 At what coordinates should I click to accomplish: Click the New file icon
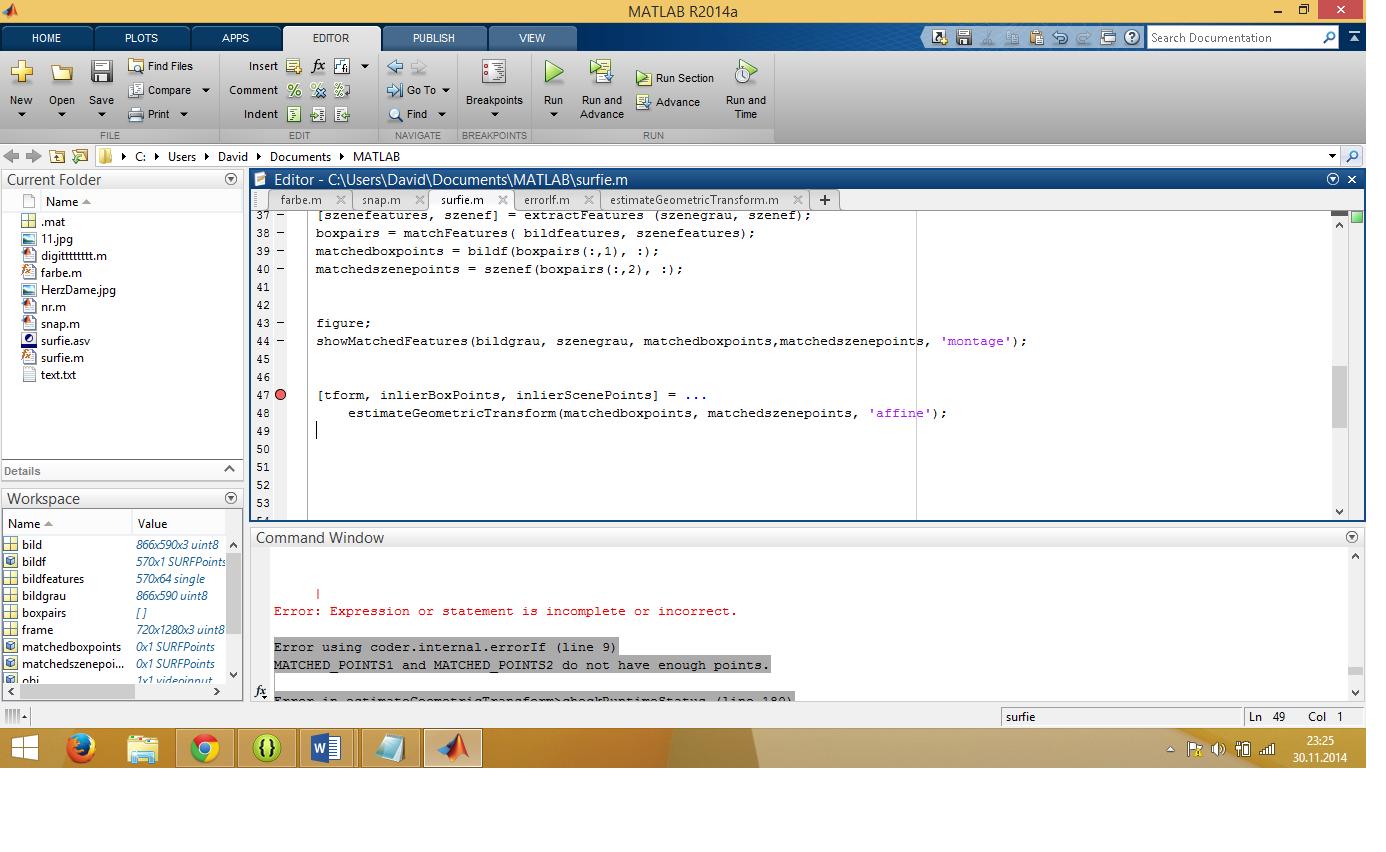click(21, 73)
